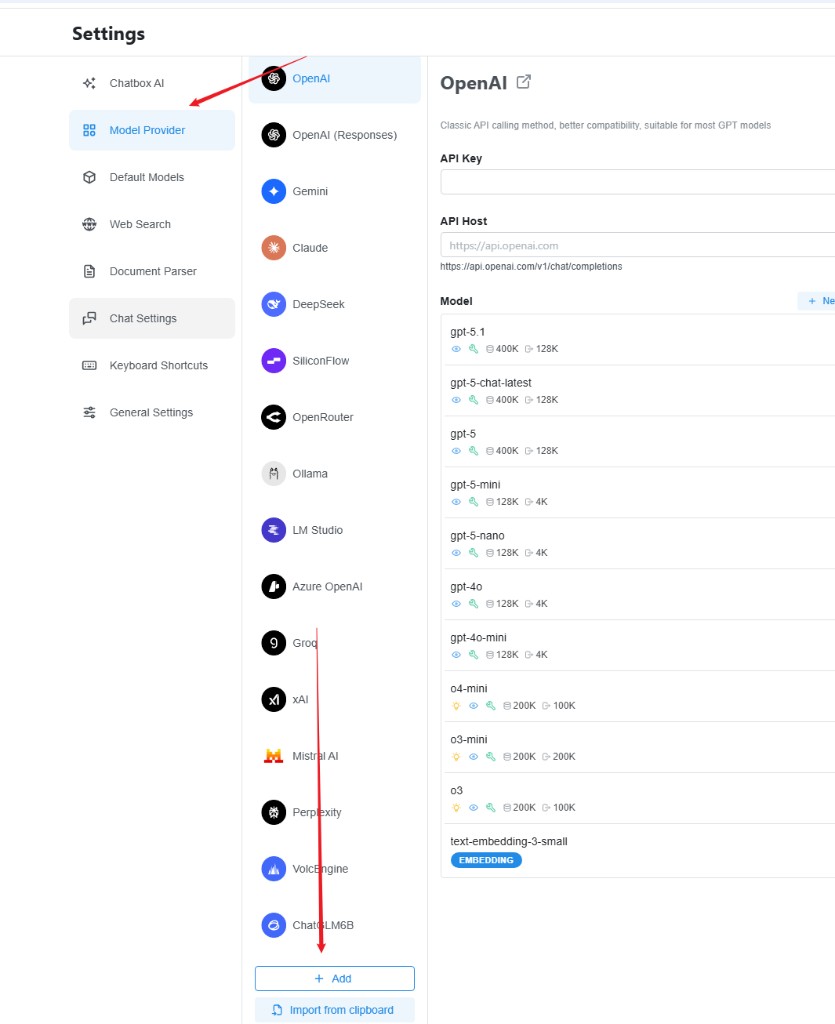Viewport: 835px width, 1024px height.
Task: Click the DeepSeek whale icon
Action: tap(274, 304)
